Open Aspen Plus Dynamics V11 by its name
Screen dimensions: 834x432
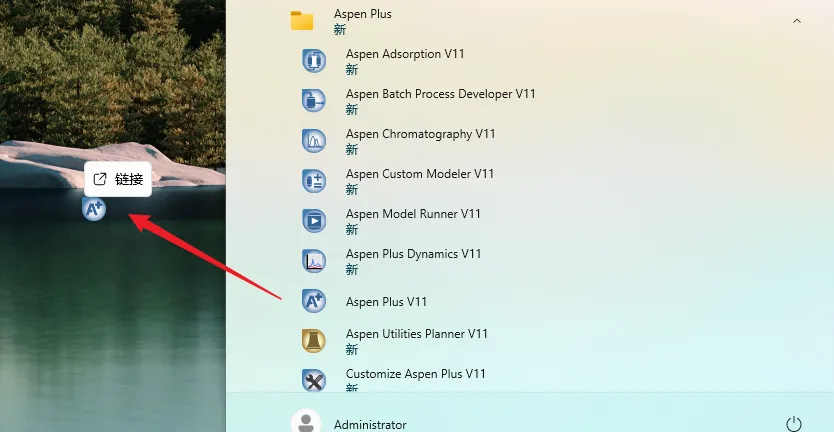coord(413,254)
